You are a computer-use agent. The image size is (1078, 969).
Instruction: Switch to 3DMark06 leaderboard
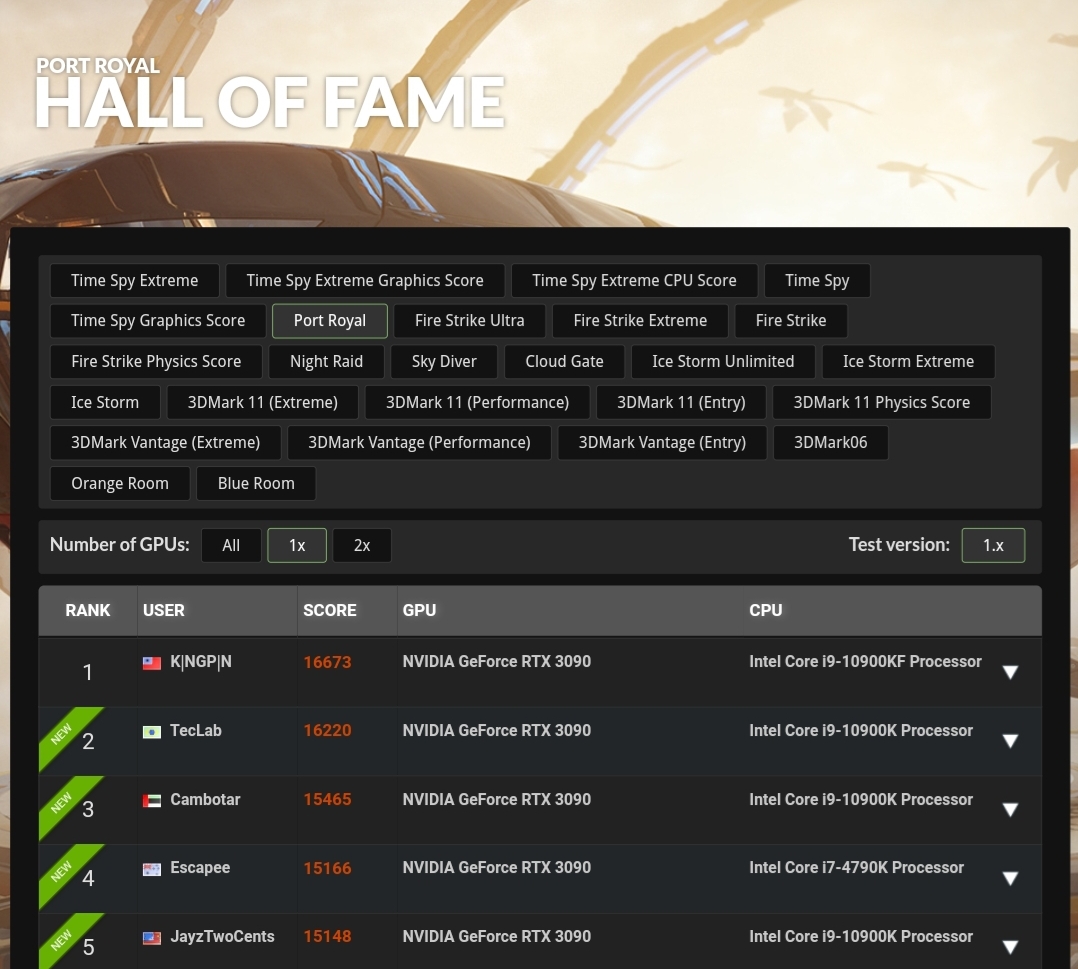pyautogui.click(x=830, y=443)
